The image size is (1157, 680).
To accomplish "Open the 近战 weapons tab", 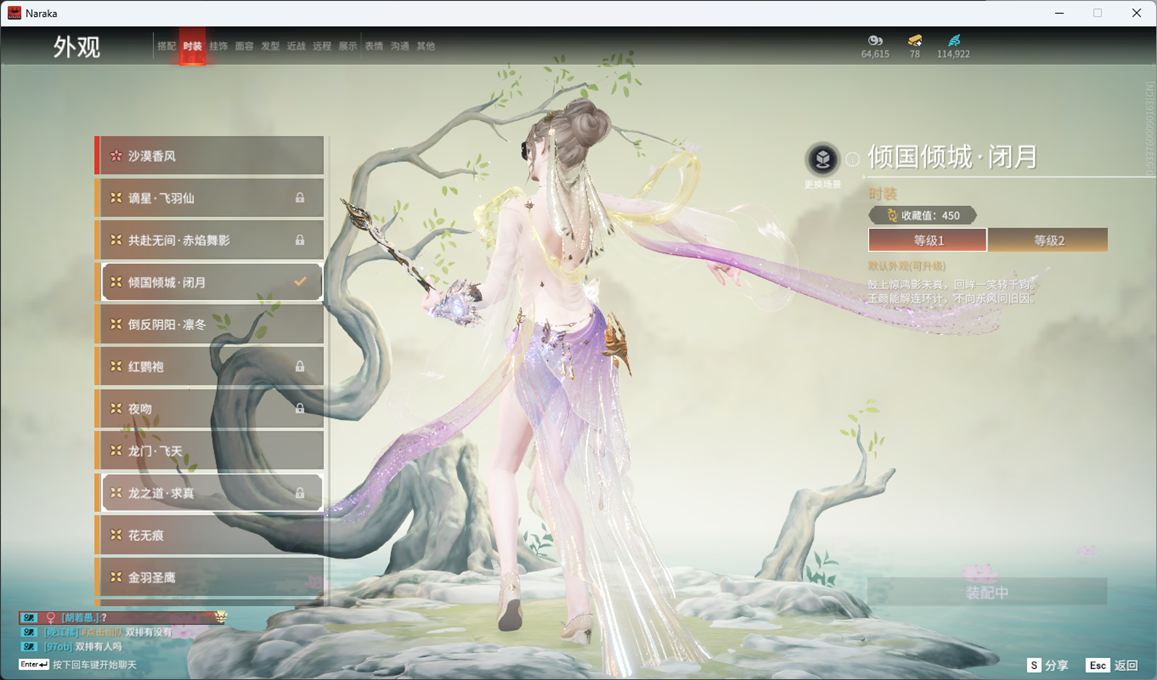I will pyautogui.click(x=296, y=46).
